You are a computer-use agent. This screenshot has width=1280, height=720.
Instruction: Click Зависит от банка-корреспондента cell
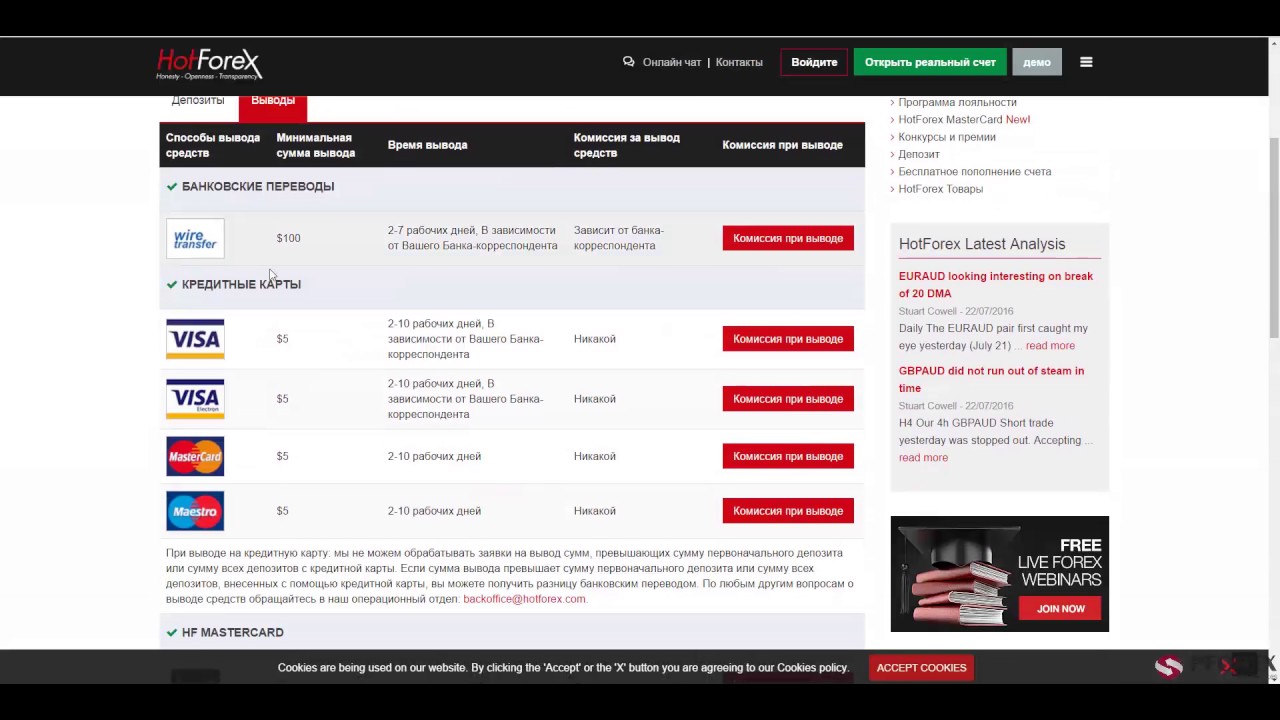click(x=619, y=238)
